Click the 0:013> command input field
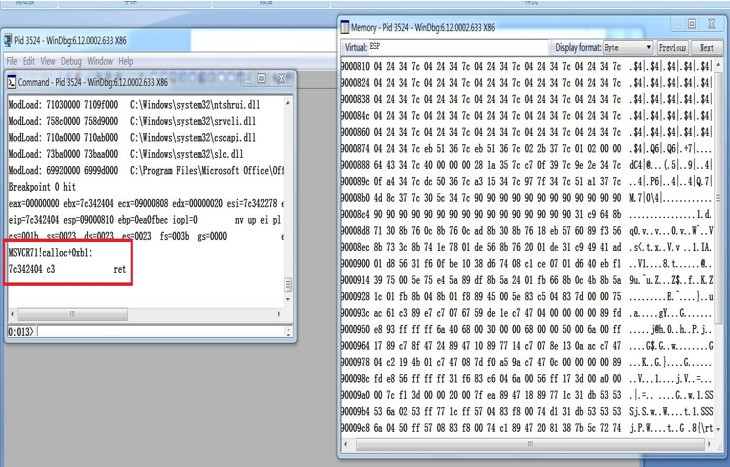 (x=161, y=332)
